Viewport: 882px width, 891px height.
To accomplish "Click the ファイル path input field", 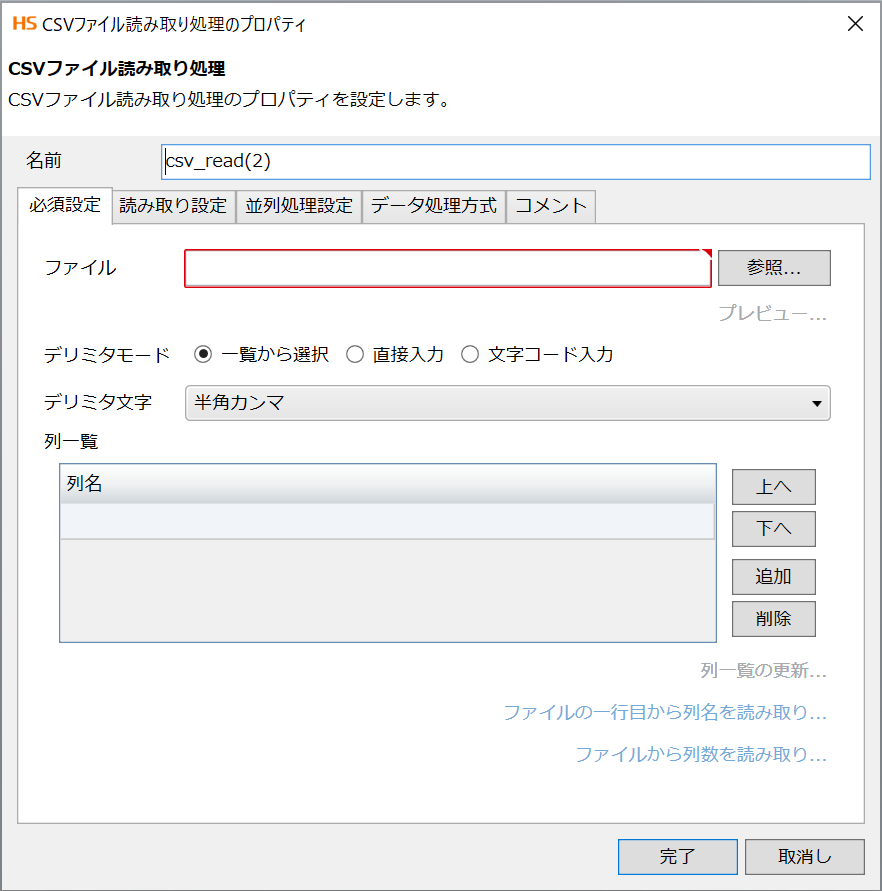I will 448,268.
